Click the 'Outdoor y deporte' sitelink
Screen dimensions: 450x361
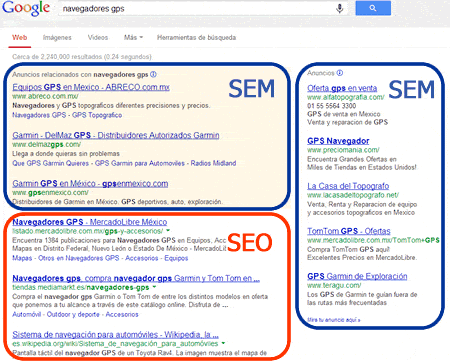coord(73,314)
